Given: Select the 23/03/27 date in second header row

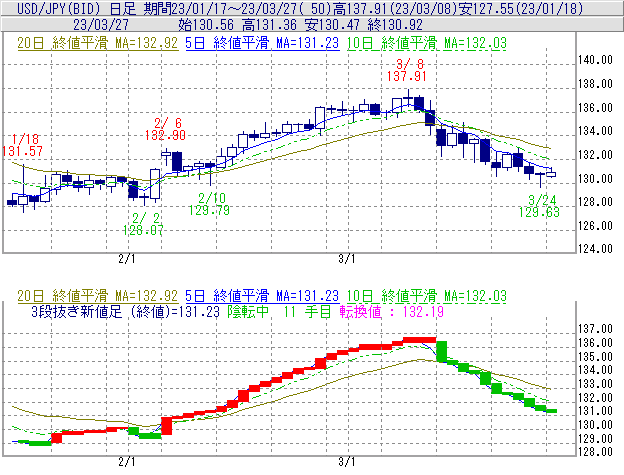Looking at the screenshot, I should (101, 25).
